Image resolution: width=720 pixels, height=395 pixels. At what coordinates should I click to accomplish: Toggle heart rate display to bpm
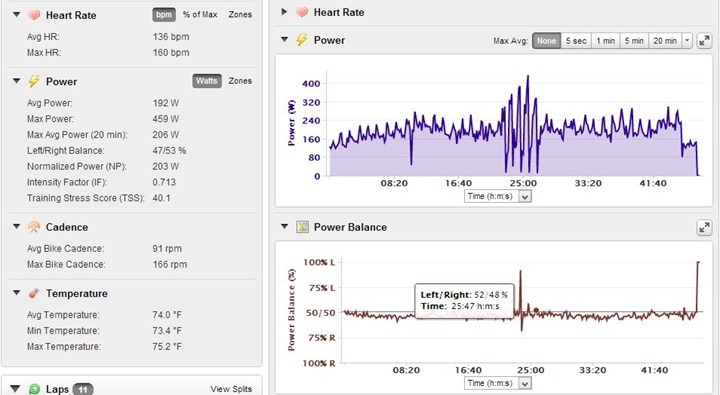[x=164, y=15]
